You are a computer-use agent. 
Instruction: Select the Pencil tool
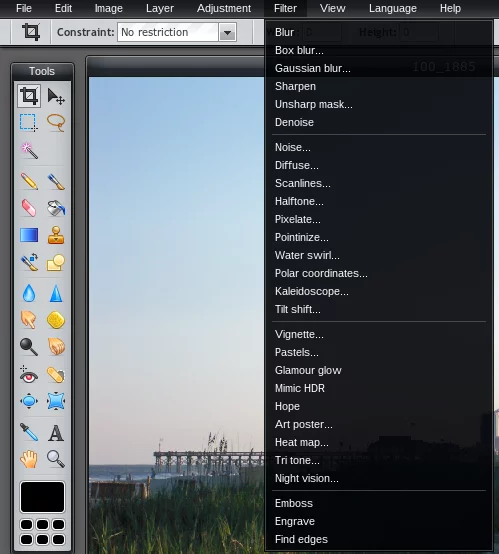point(29,181)
